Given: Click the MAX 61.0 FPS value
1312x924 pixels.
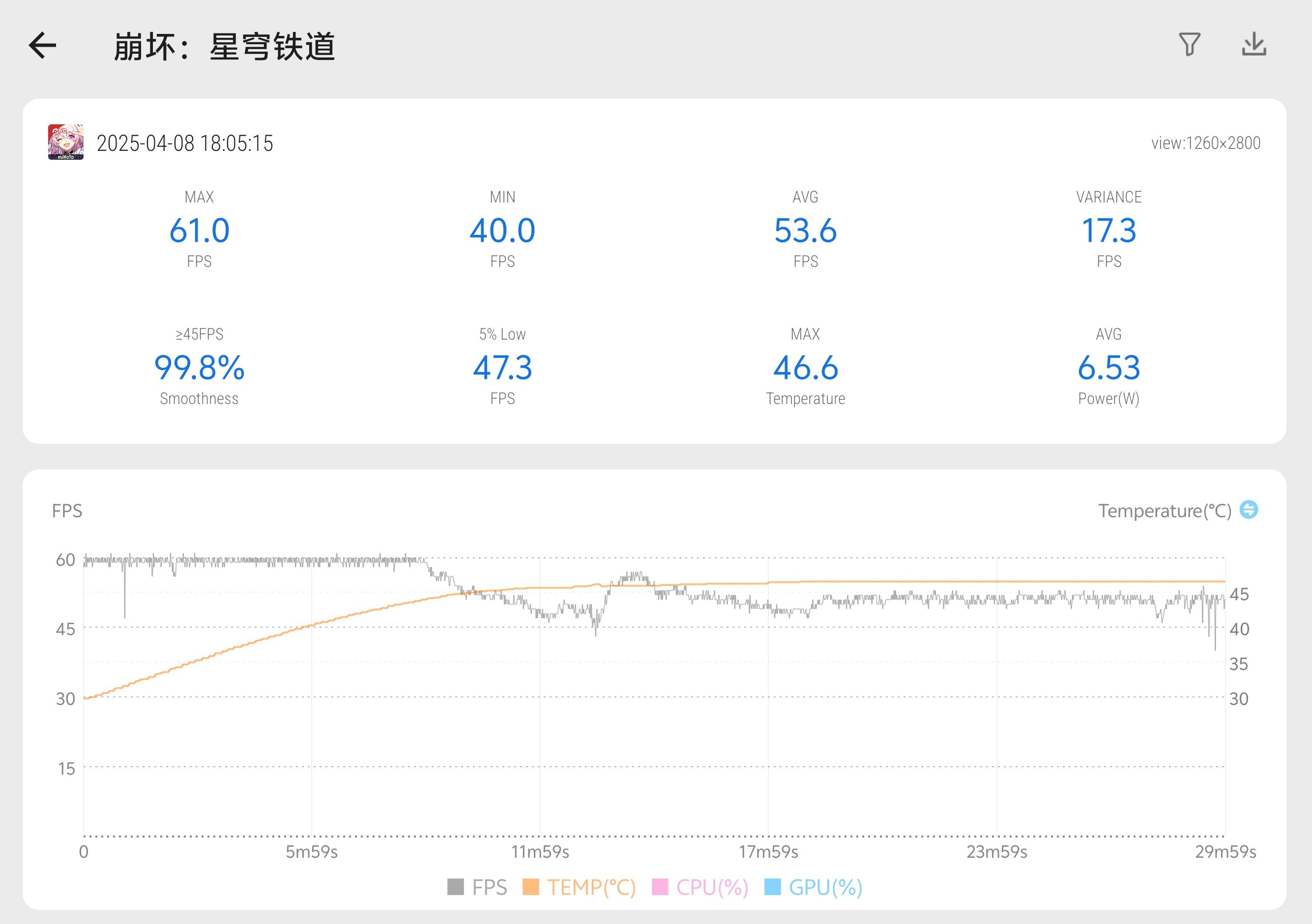Looking at the screenshot, I should pyautogui.click(x=200, y=231).
